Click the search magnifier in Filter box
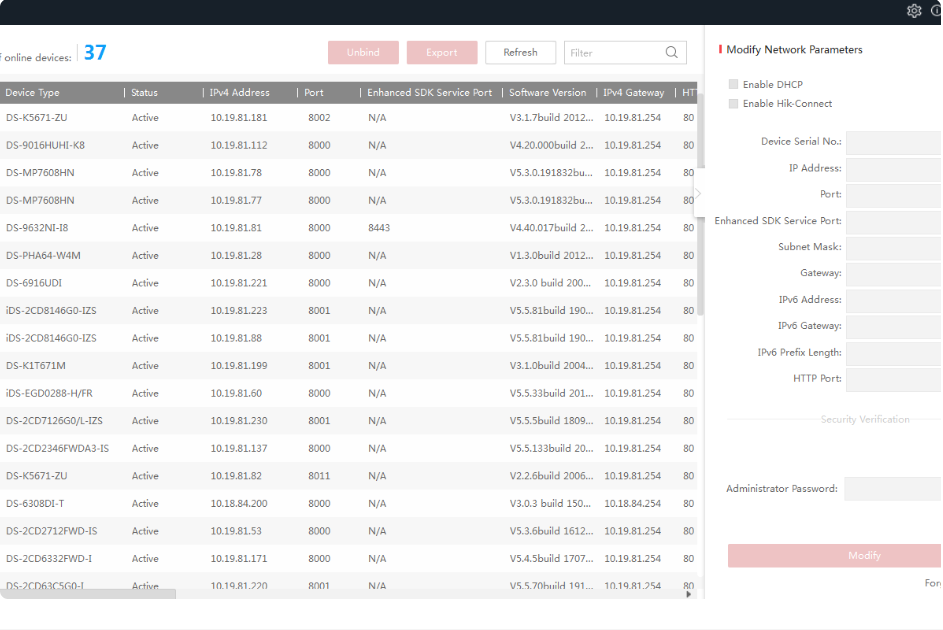Viewport: 943px width, 630px height. (672, 53)
